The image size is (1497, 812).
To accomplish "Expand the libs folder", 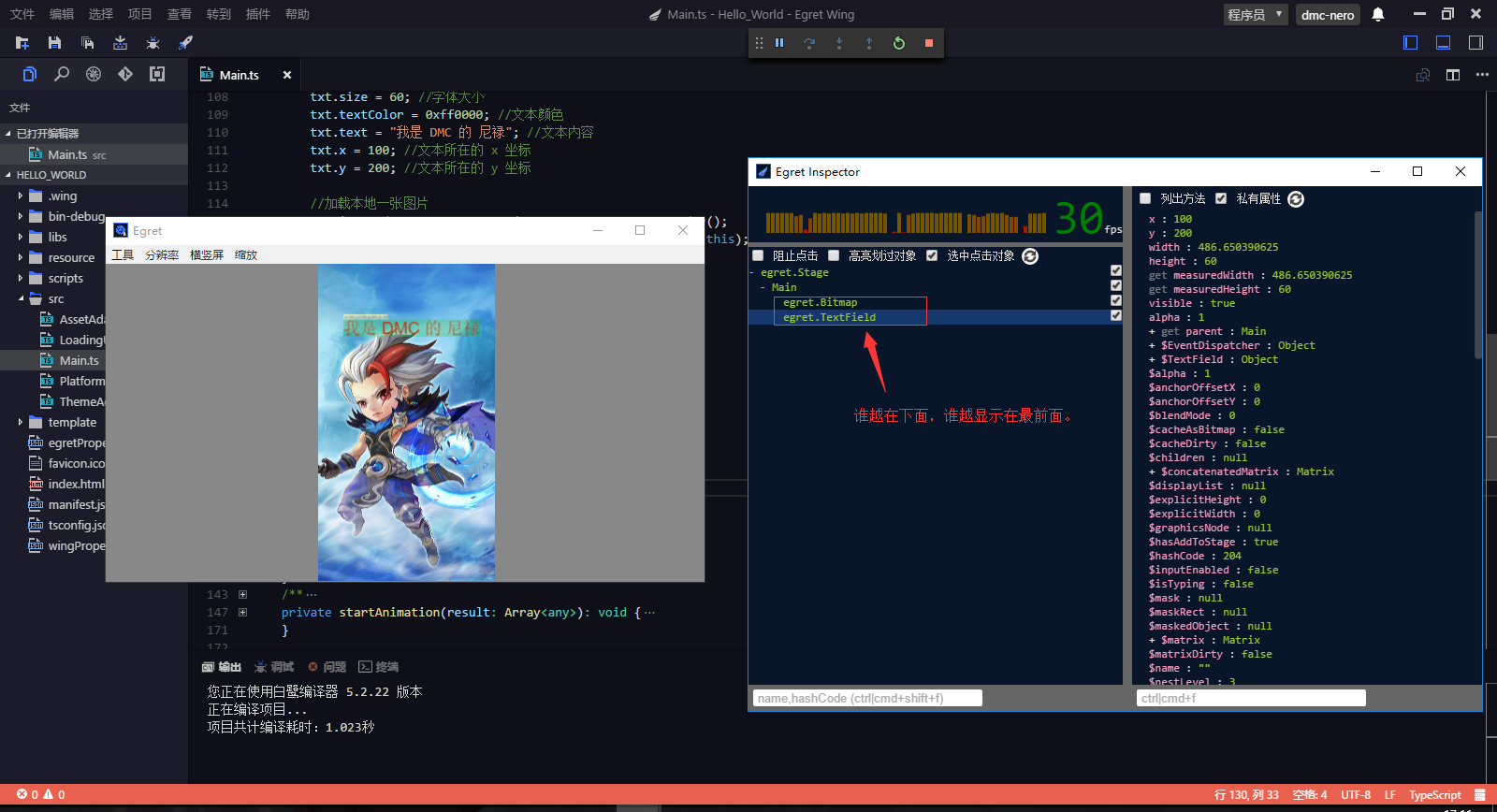I will [21, 238].
